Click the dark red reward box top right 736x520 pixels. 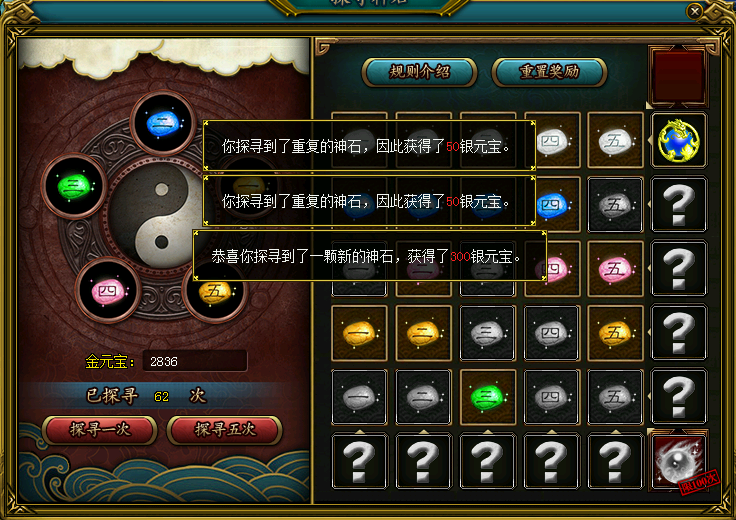click(678, 76)
